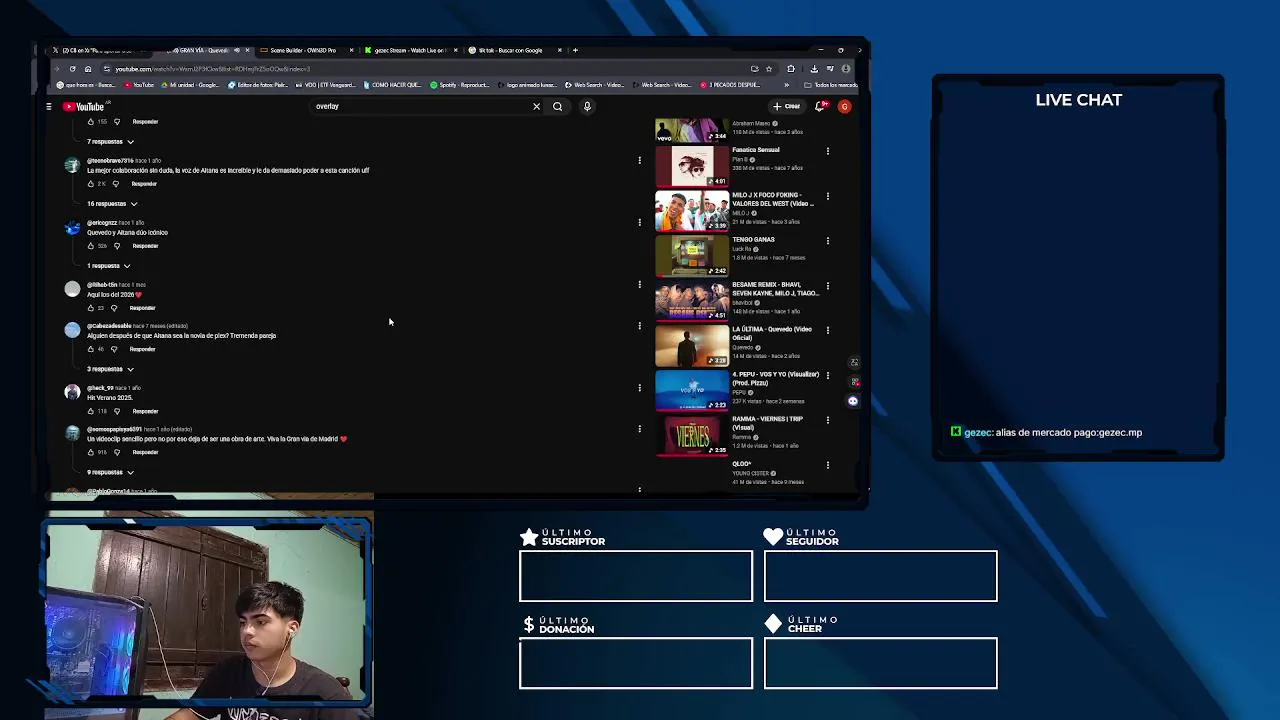1280x720 pixels.
Task: Open options menu for @teonebravo7816 comment
Action: click(x=639, y=160)
